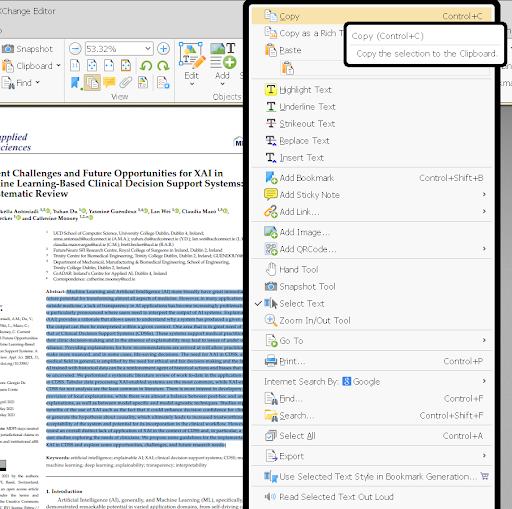Activate the Zoom In/Out Tool
Viewport: 512px width, 509px height.
click(x=372, y=320)
